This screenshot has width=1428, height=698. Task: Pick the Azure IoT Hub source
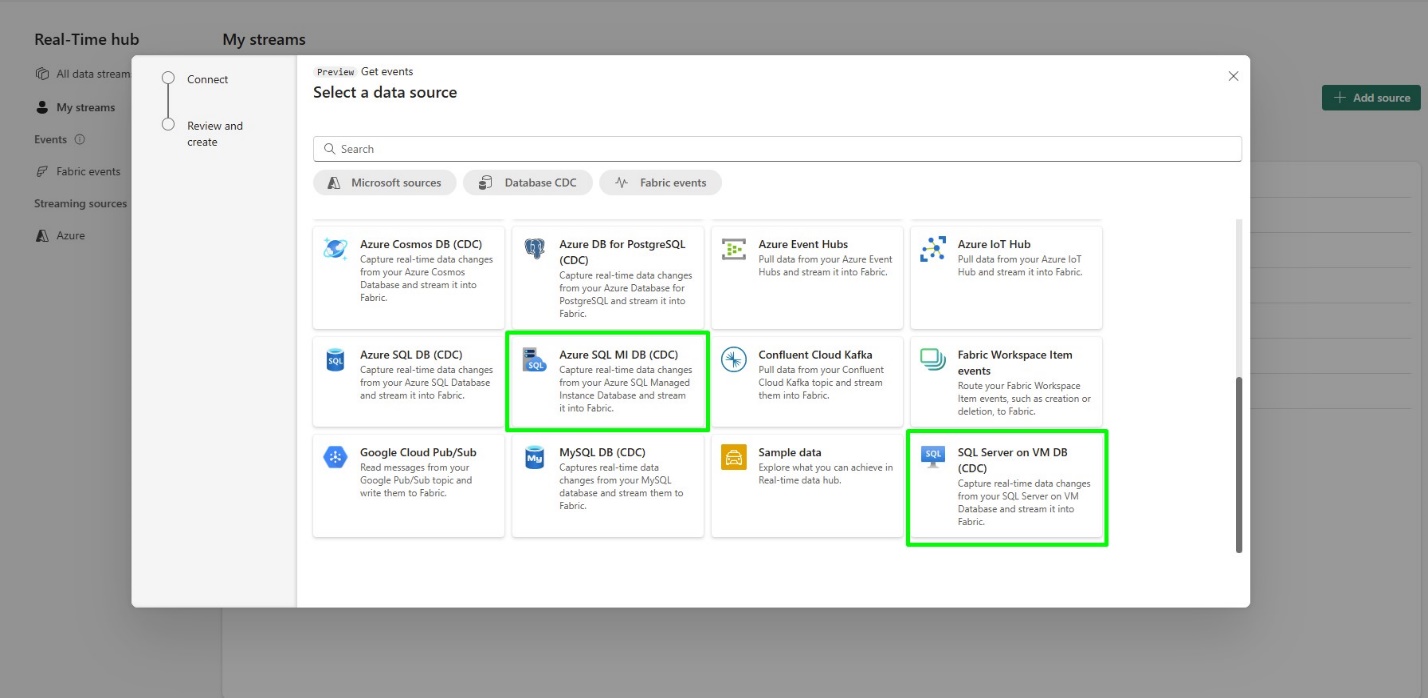[x=1006, y=277]
